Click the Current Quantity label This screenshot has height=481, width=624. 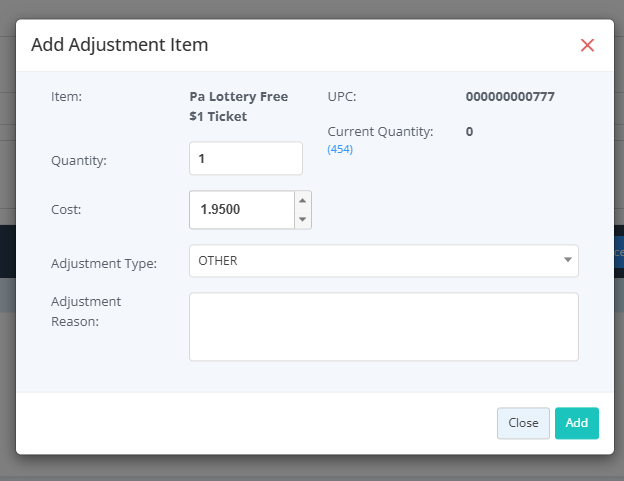pos(380,132)
